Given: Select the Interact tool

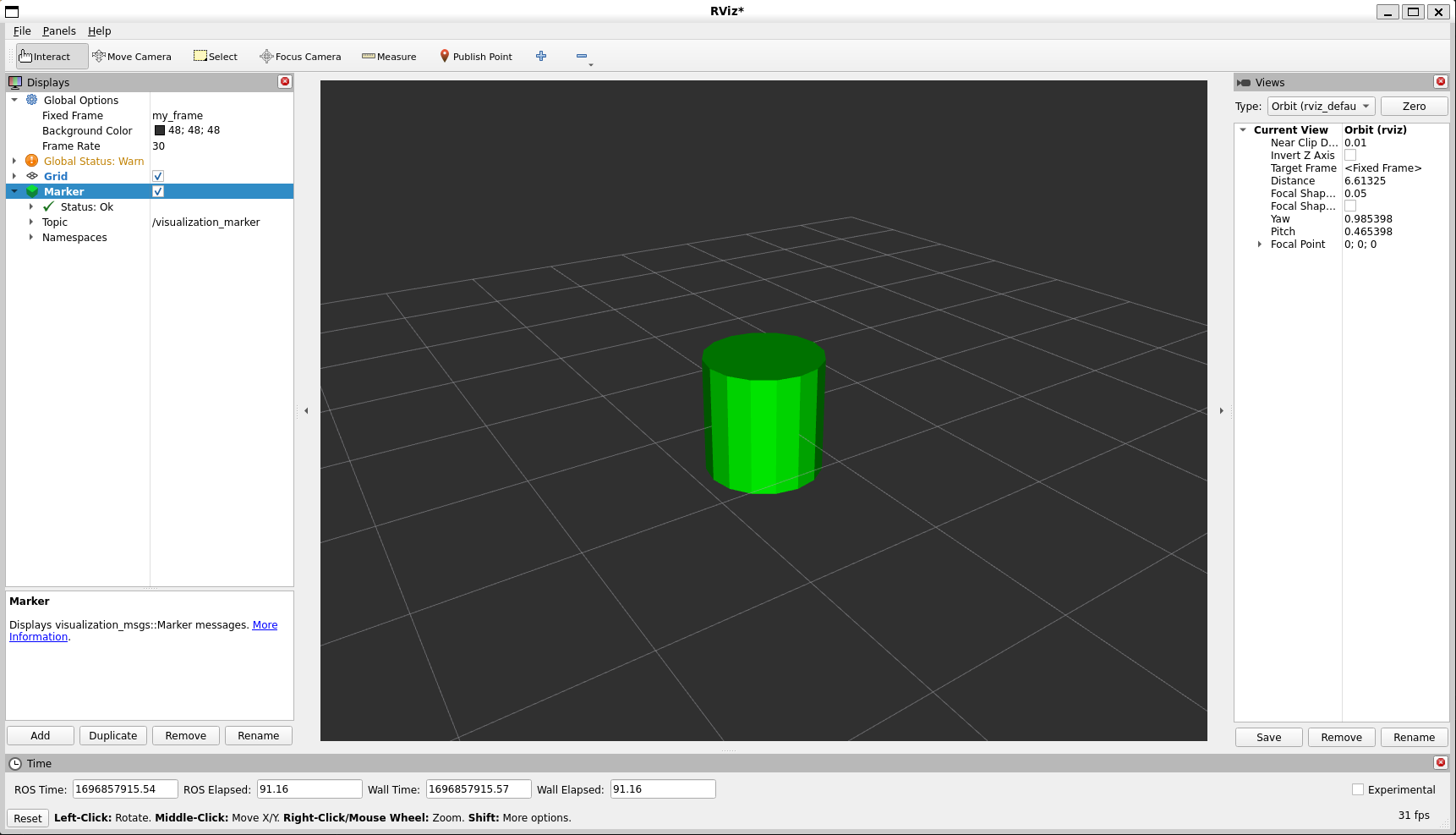Looking at the screenshot, I should point(51,56).
